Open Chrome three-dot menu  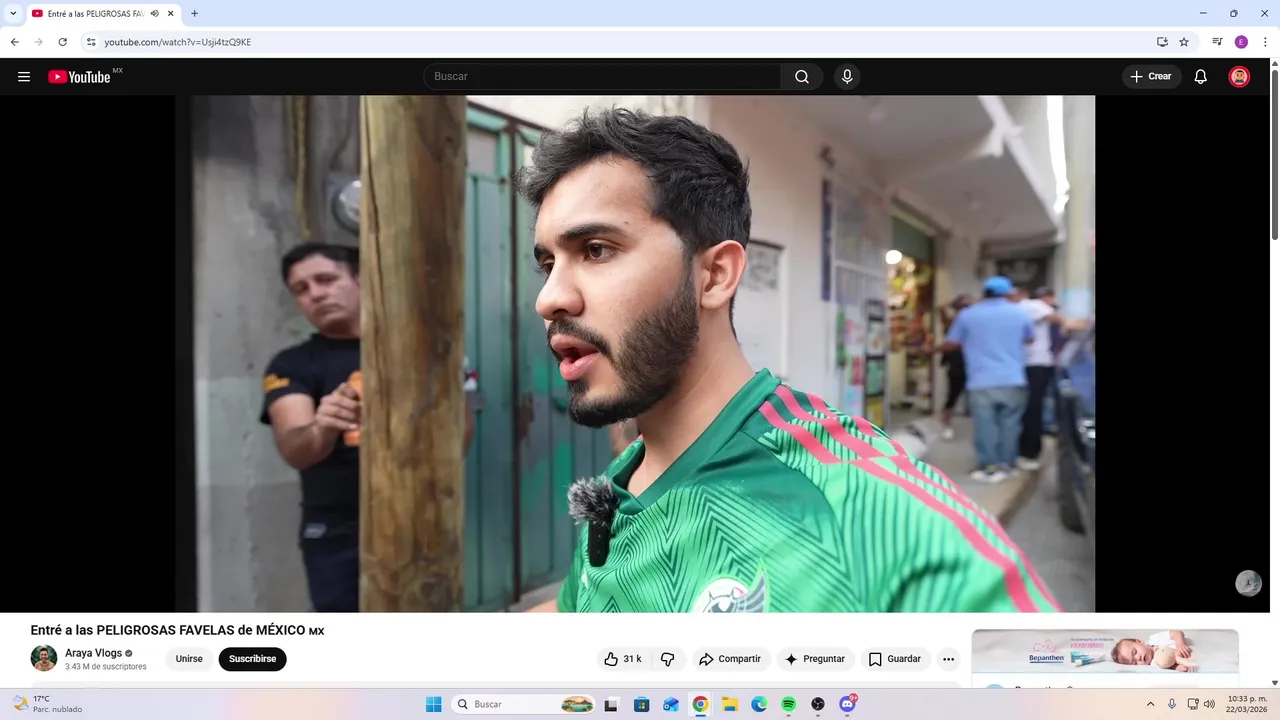coord(1265,42)
